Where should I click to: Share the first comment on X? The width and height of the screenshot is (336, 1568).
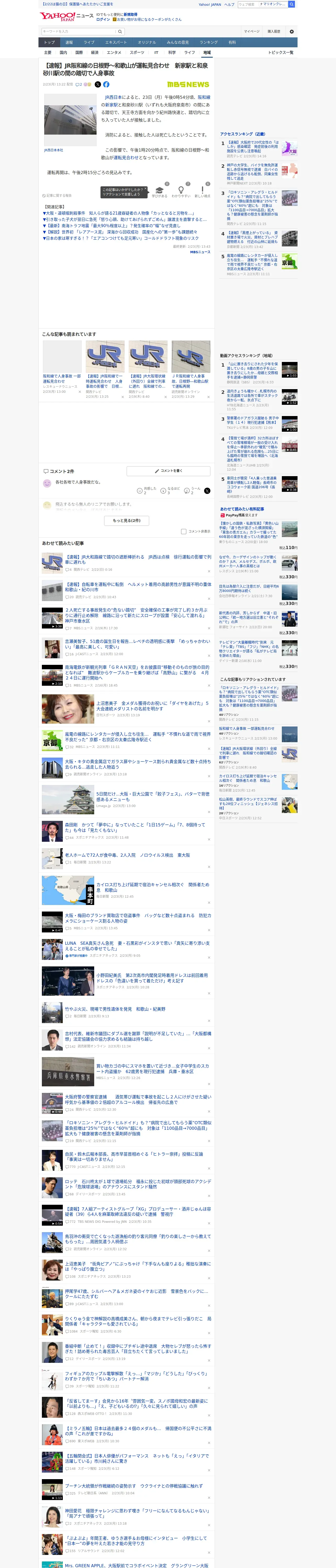pyautogui.click(x=207, y=491)
